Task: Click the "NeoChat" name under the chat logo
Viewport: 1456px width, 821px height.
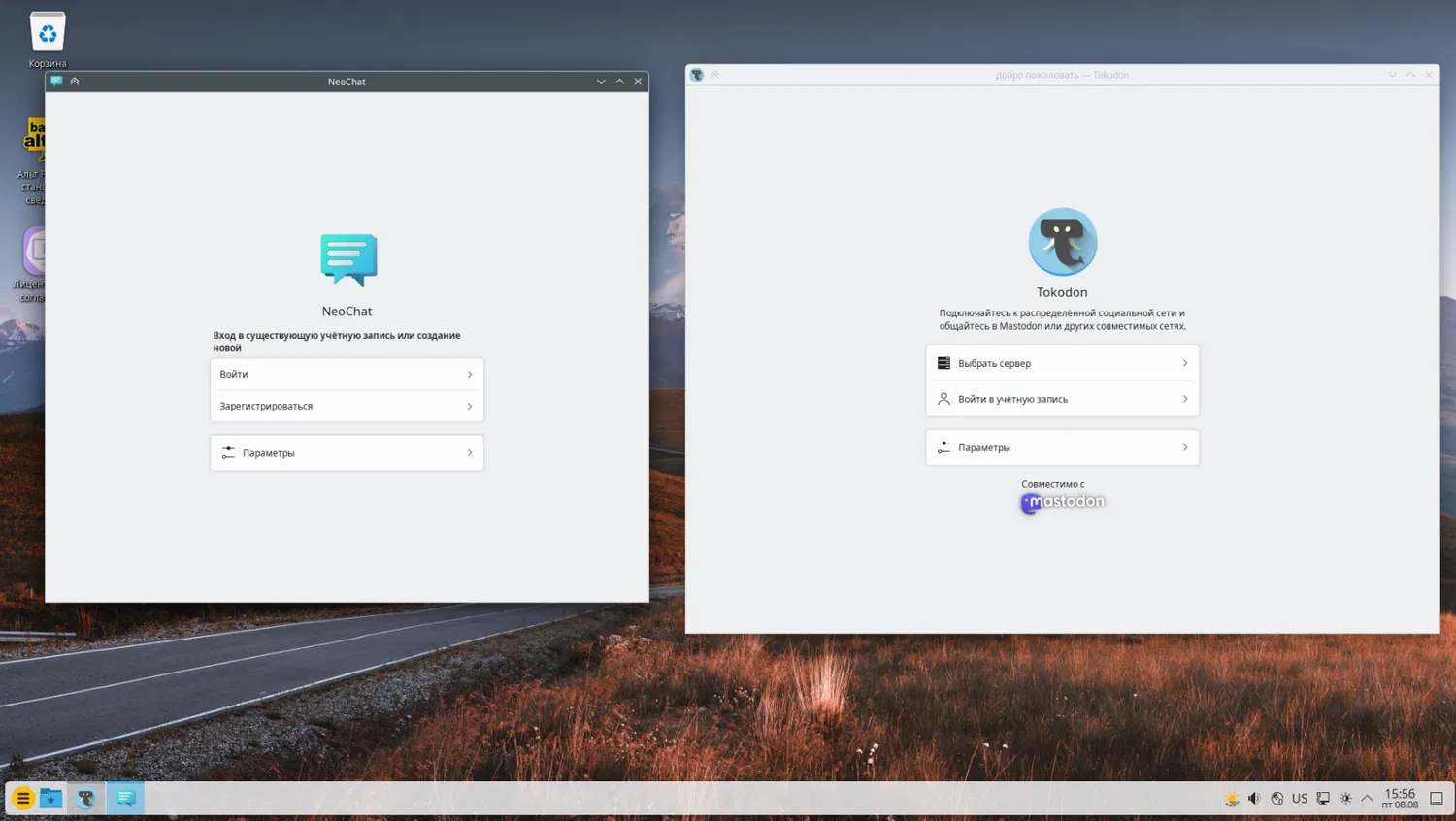Action: [x=347, y=312]
